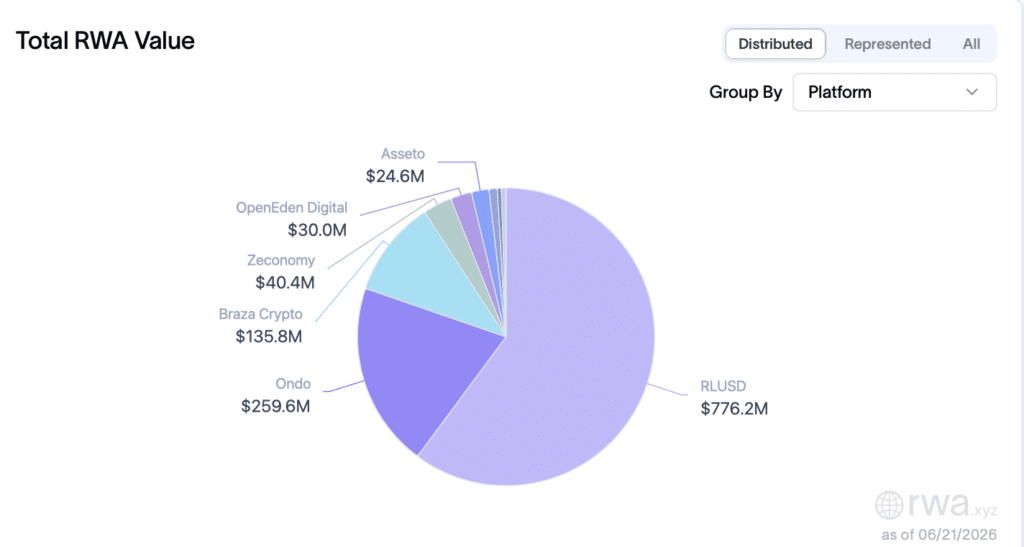The image size is (1024, 547).
Task: Click the $776.2M value
Action: pyautogui.click(x=734, y=409)
